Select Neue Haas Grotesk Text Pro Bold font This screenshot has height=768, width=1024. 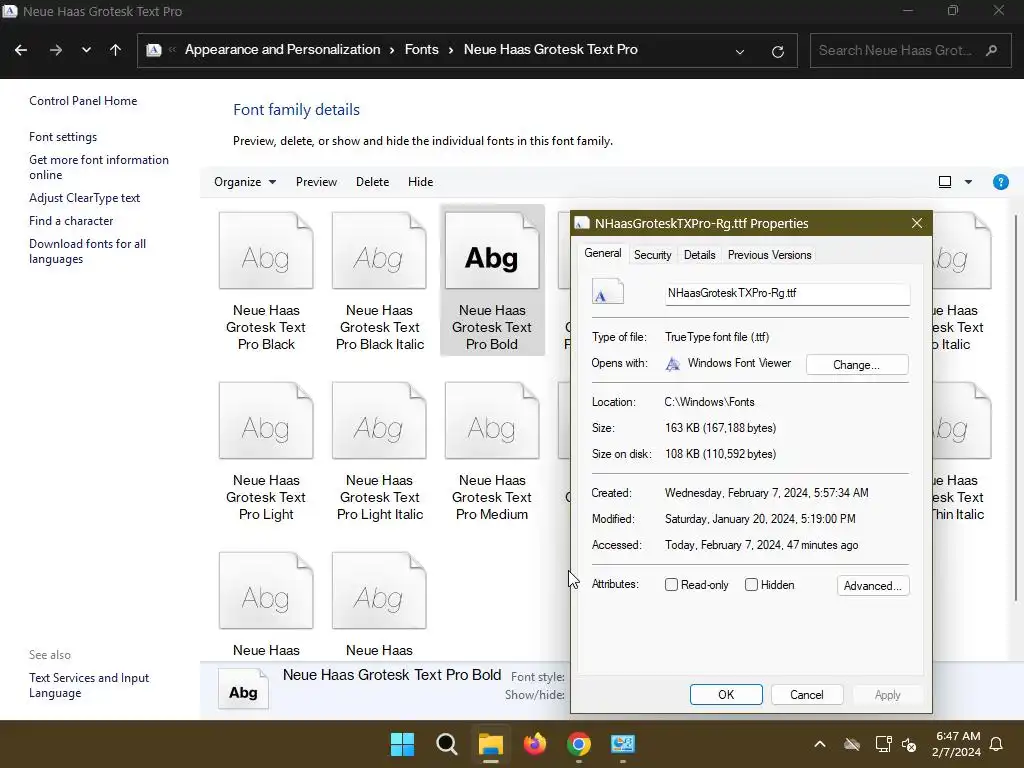tap(492, 281)
